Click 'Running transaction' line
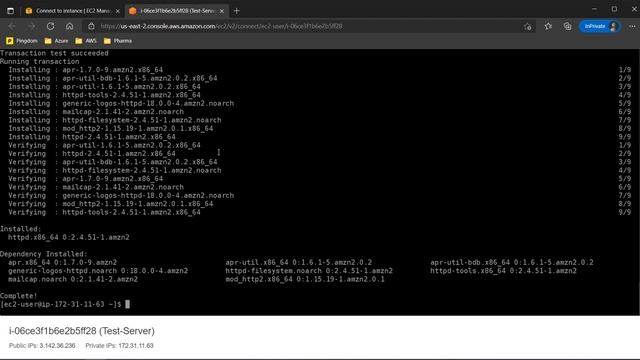This screenshot has width=640, height=360. pos(40,62)
